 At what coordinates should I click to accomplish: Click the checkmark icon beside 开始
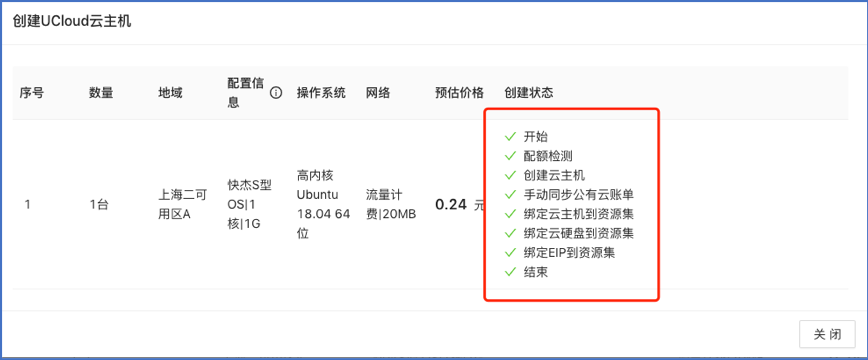coord(510,136)
